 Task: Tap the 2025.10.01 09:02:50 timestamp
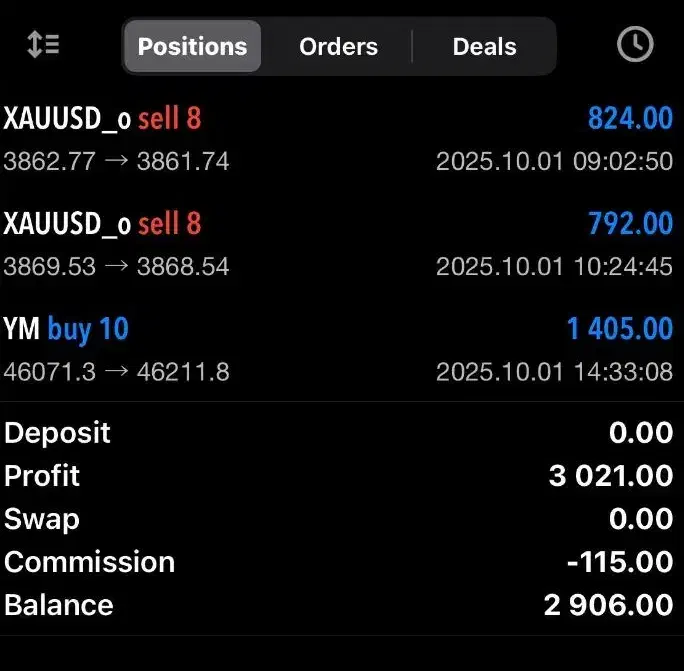point(554,161)
